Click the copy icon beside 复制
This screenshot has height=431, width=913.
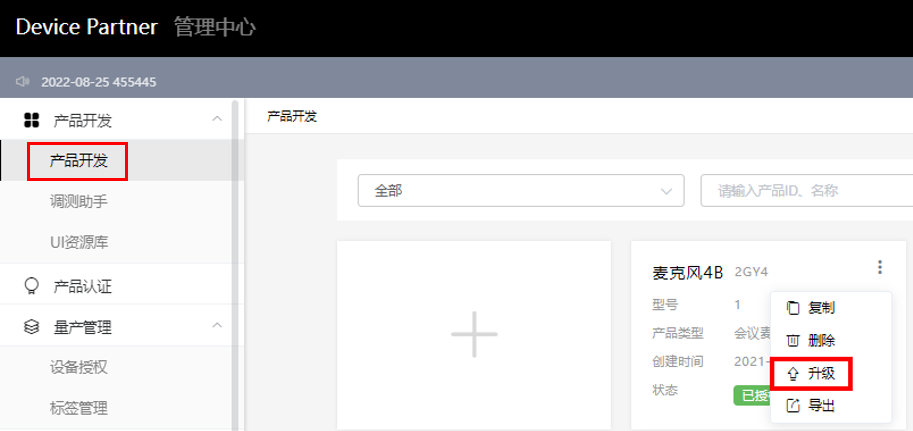pos(794,308)
